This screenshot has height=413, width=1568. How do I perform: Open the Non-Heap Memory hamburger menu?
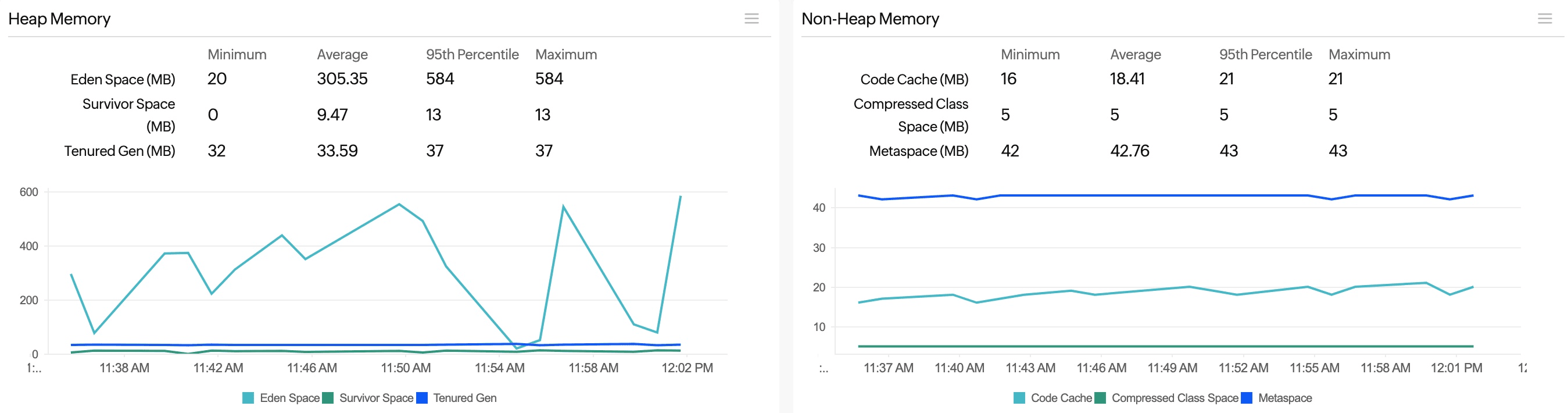point(1544,19)
